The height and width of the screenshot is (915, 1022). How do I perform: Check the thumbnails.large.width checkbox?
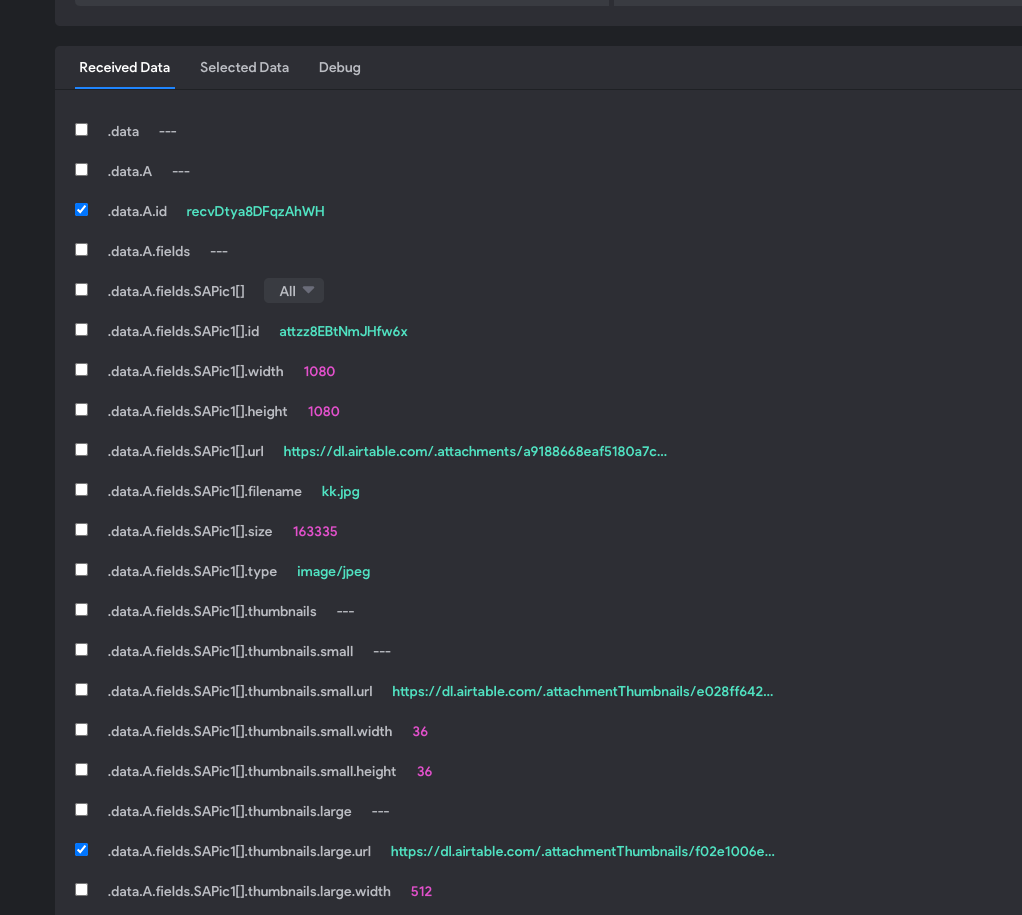(81, 890)
